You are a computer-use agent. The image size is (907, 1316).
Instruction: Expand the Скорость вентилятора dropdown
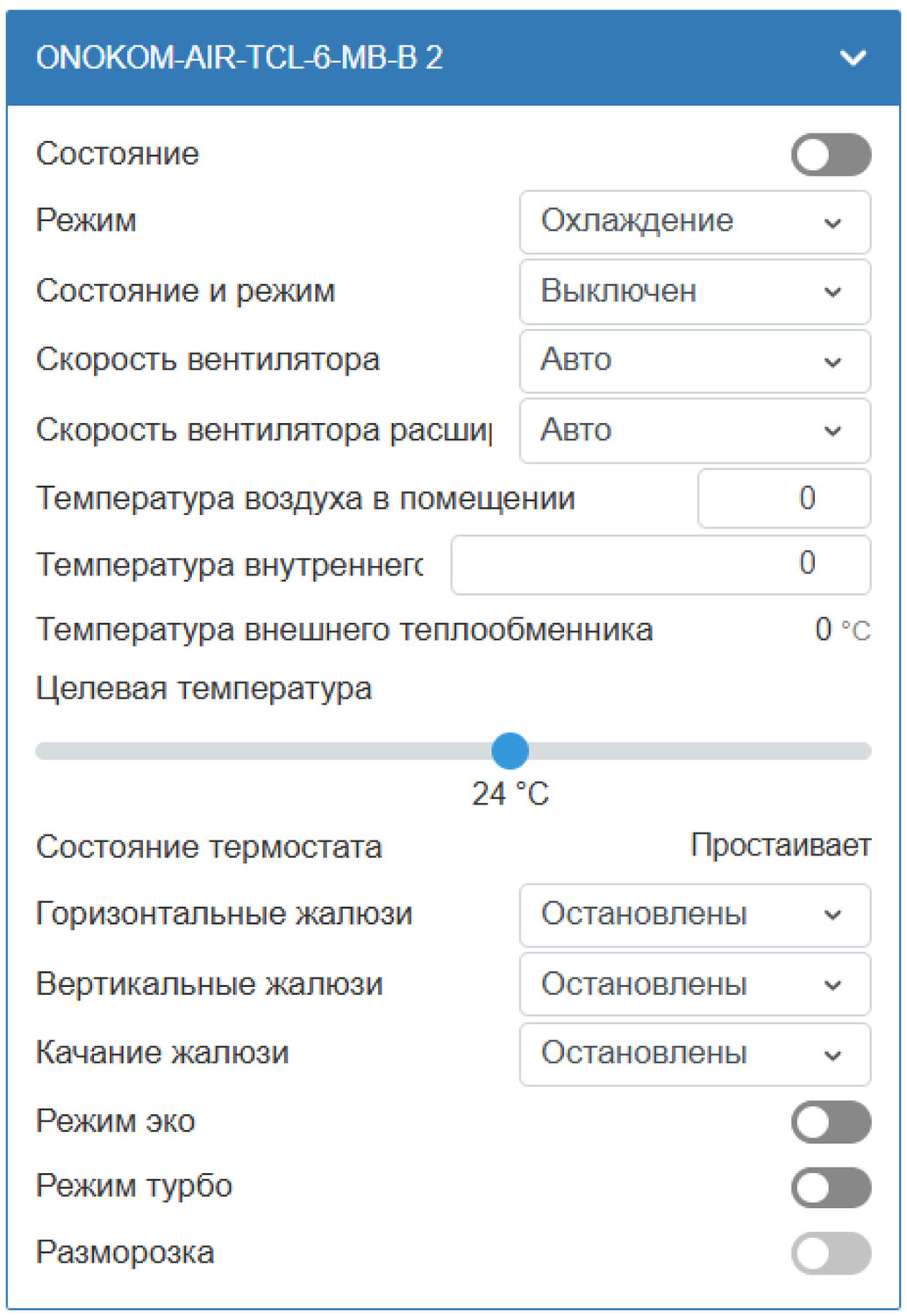(x=694, y=361)
